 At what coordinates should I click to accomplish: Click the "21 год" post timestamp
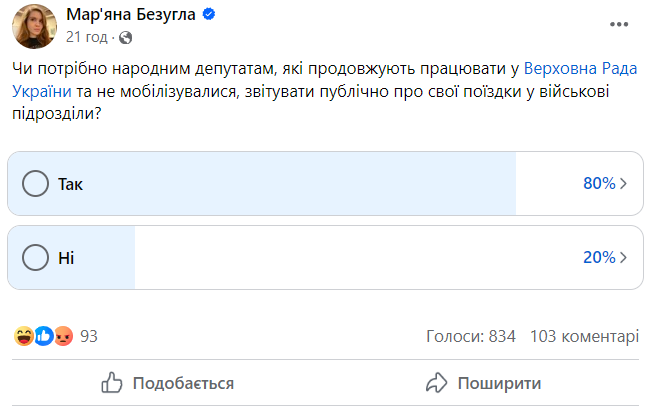[x=88, y=38]
